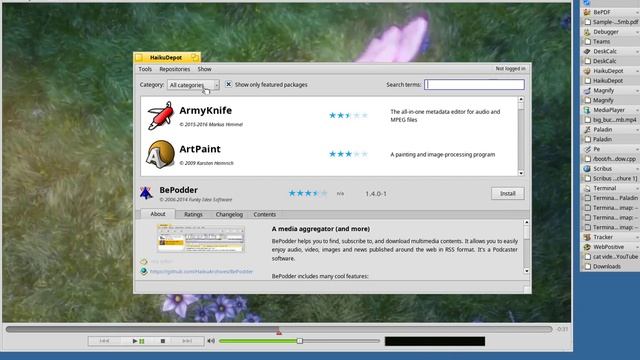Select Termina... Paladin window in Deskbar
Viewport: 640px width, 360px height.
click(x=610, y=198)
